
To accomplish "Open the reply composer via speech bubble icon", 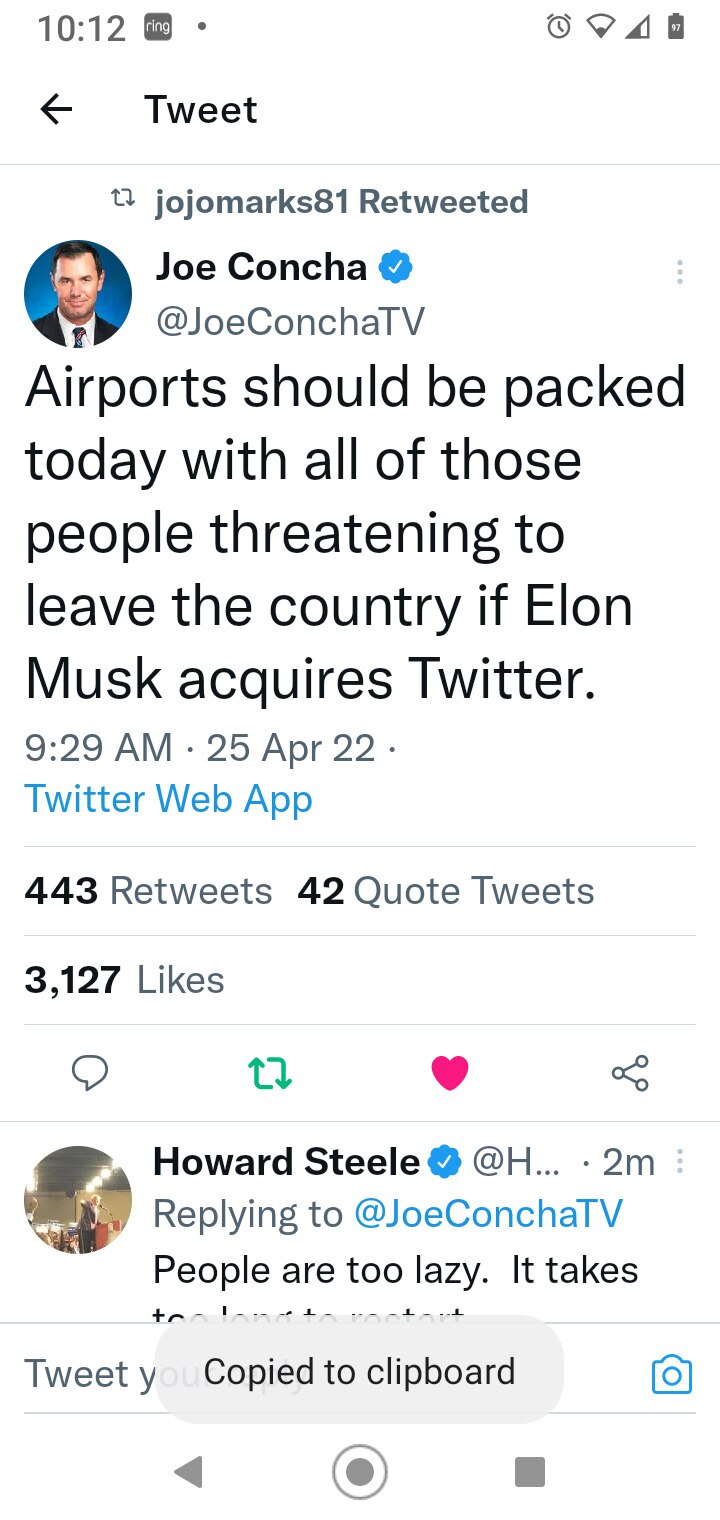I will click(90, 1072).
